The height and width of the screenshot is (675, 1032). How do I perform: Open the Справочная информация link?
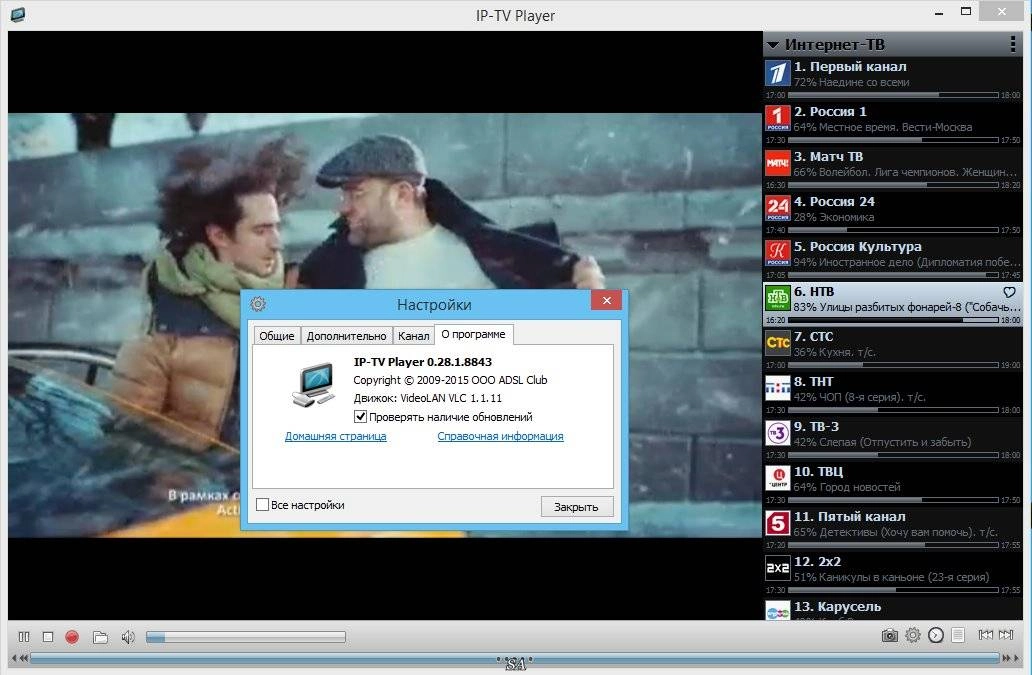[500, 436]
